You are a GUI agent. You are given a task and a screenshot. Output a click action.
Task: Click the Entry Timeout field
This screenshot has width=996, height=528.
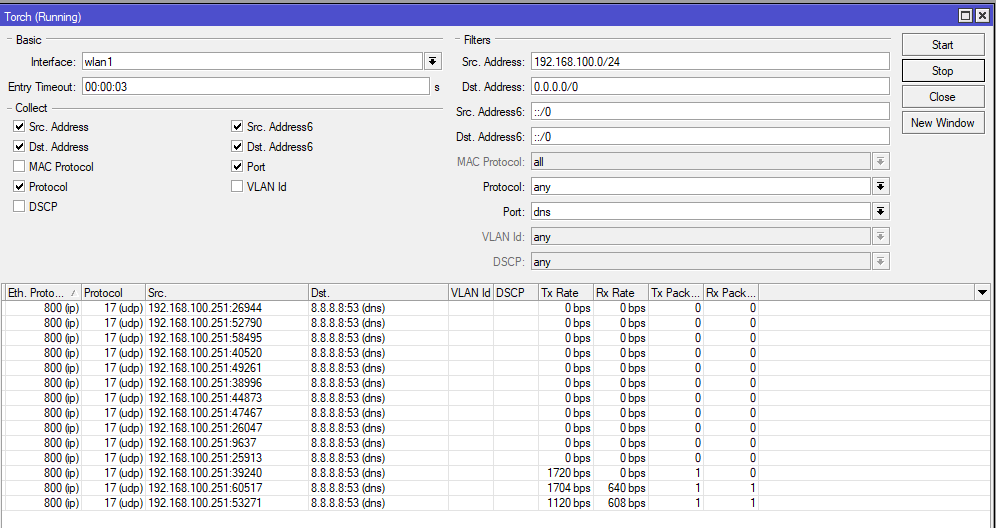coord(255,86)
